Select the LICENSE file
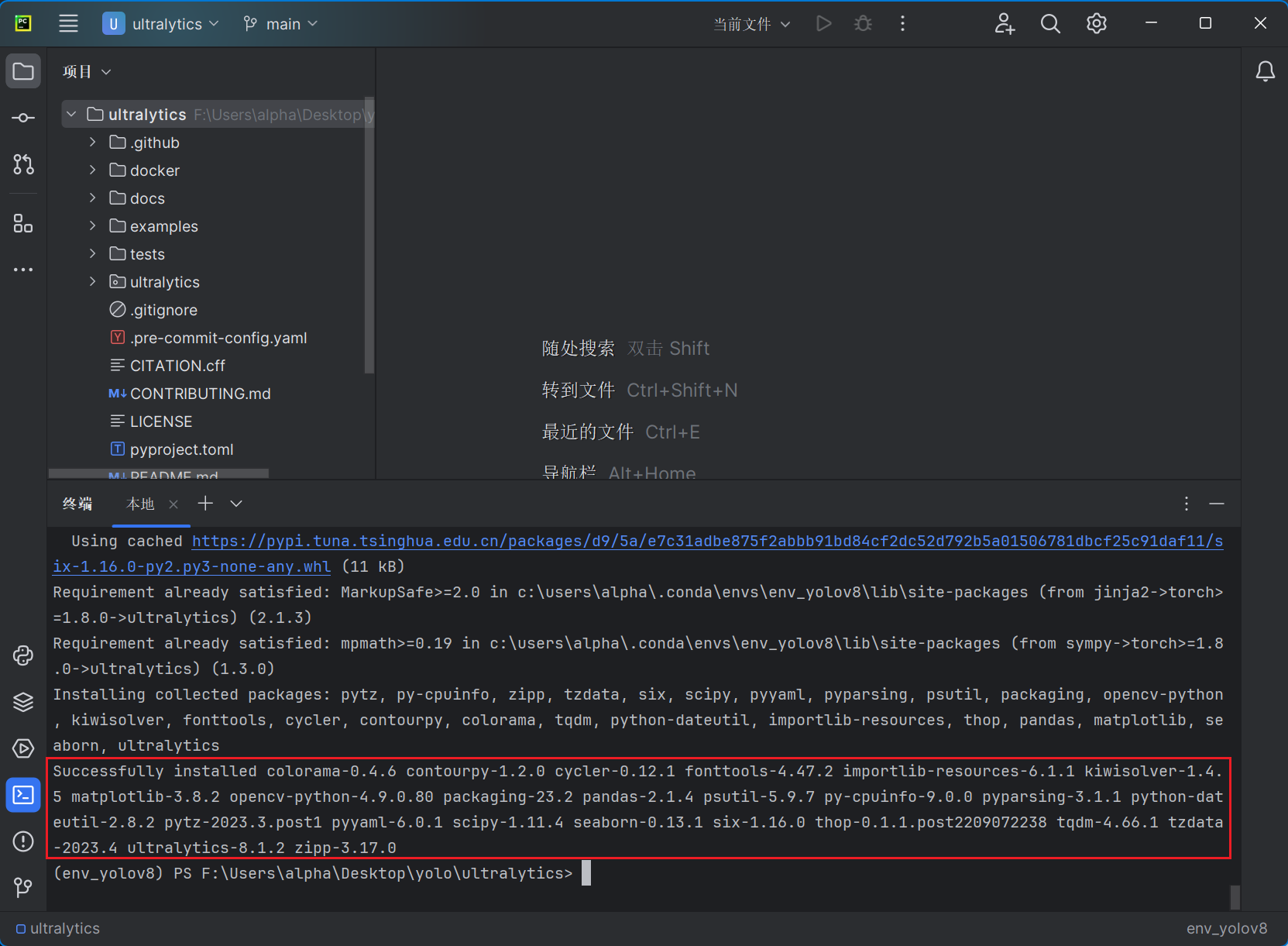This screenshot has height=946, width=1288. pyautogui.click(x=150, y=421)
